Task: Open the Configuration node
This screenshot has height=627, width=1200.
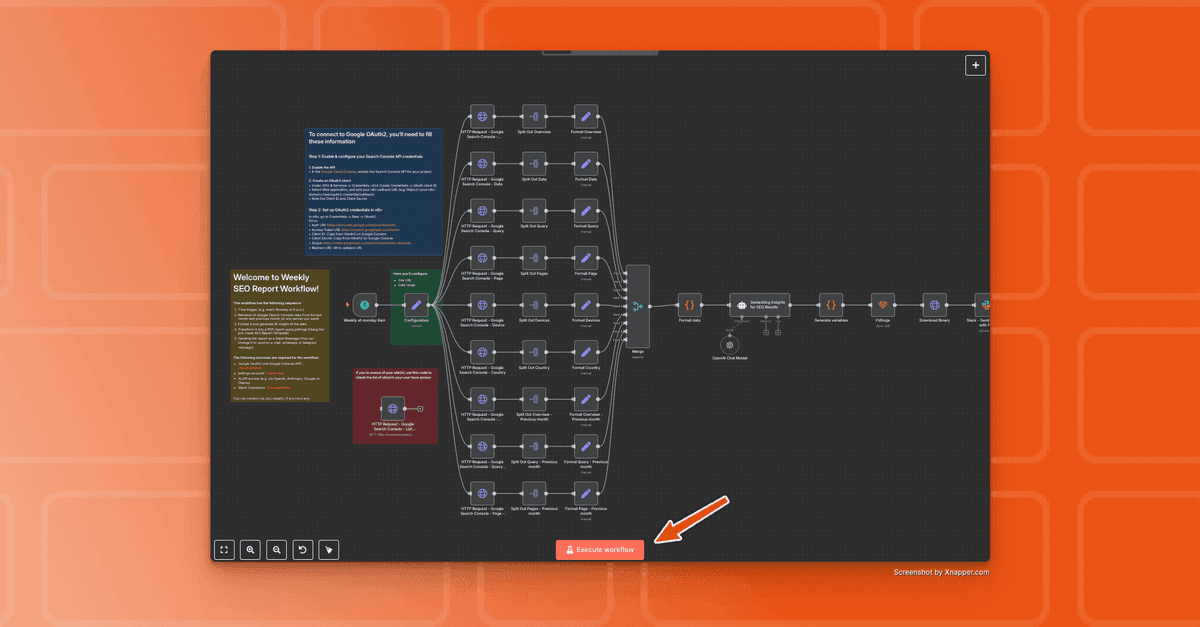Action: point(416,305)
